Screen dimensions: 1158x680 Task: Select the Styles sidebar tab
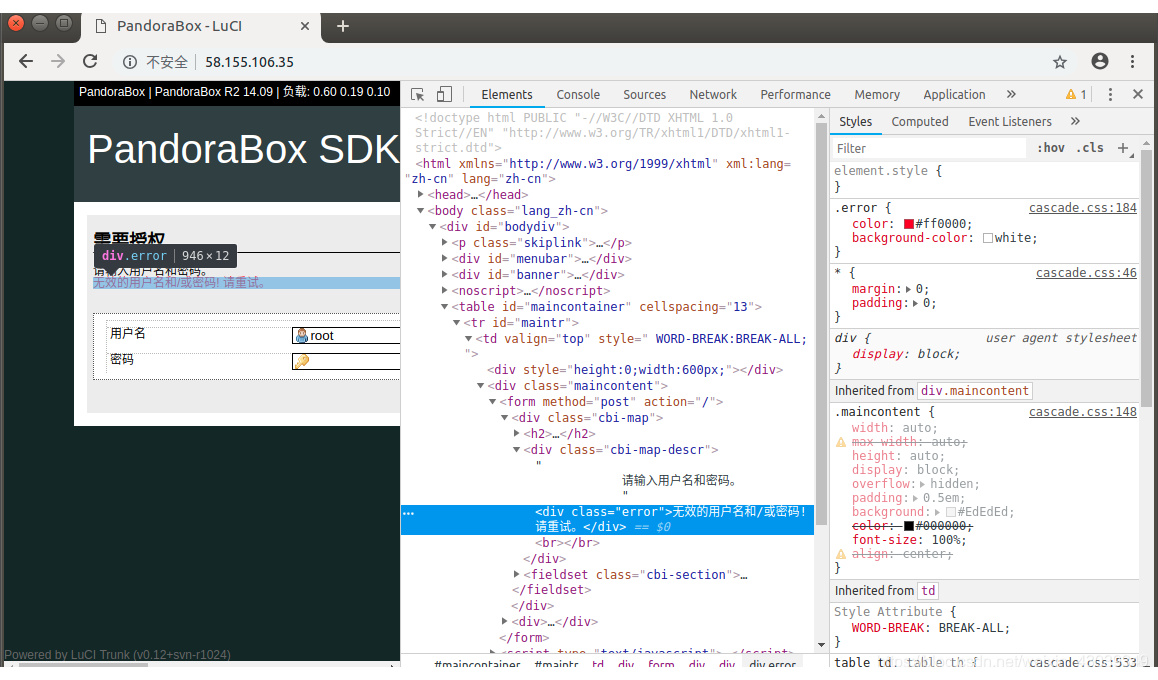(855, 122)
